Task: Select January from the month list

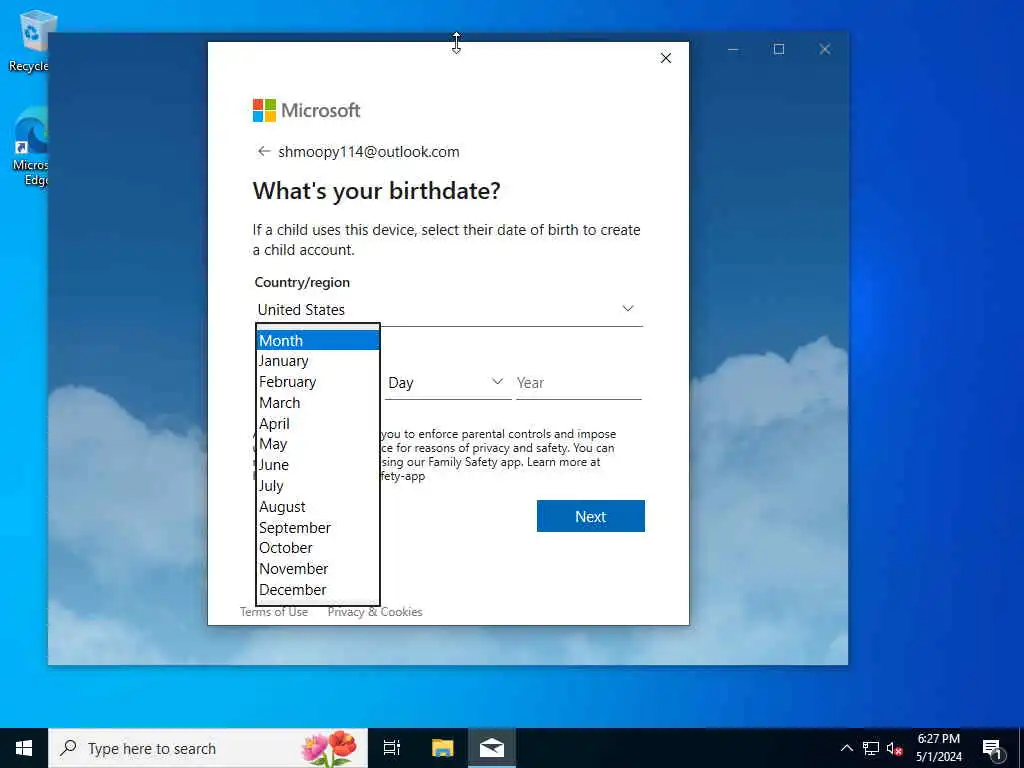Action: click(317, 361)
